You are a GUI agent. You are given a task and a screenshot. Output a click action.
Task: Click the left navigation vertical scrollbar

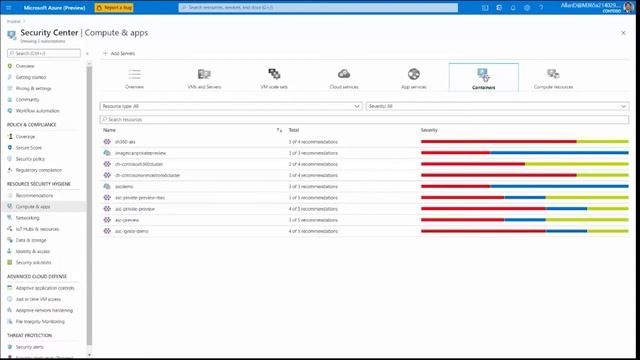coord(89,206)
